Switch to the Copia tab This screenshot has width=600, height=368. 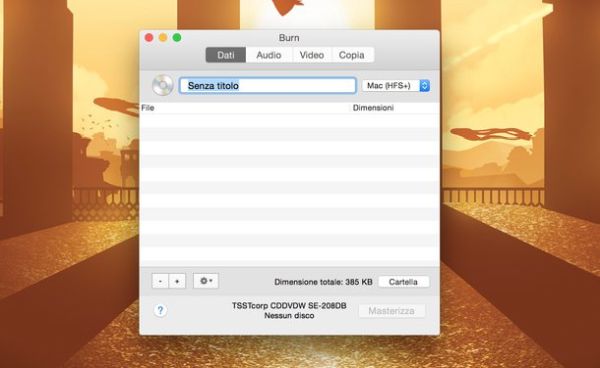(x=352, y=55)
